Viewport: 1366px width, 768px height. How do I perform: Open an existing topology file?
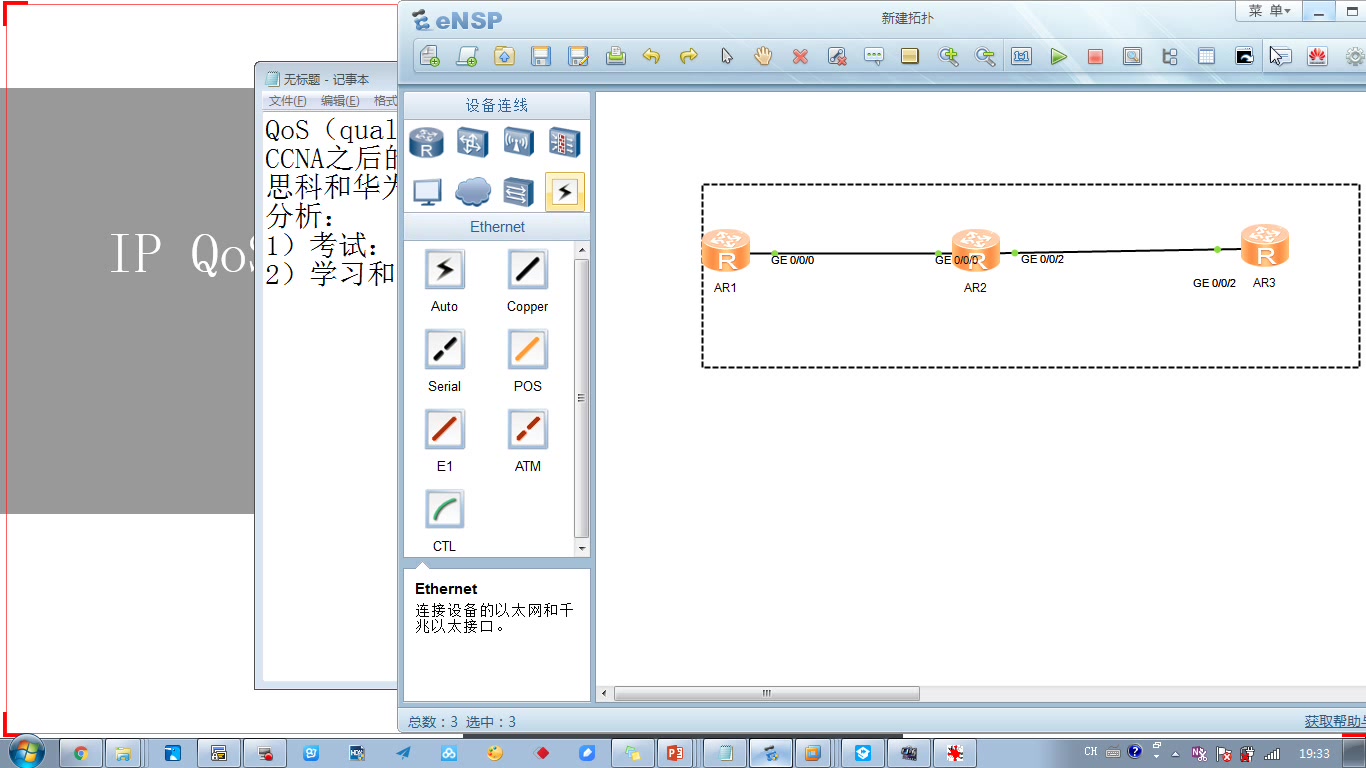504,57
